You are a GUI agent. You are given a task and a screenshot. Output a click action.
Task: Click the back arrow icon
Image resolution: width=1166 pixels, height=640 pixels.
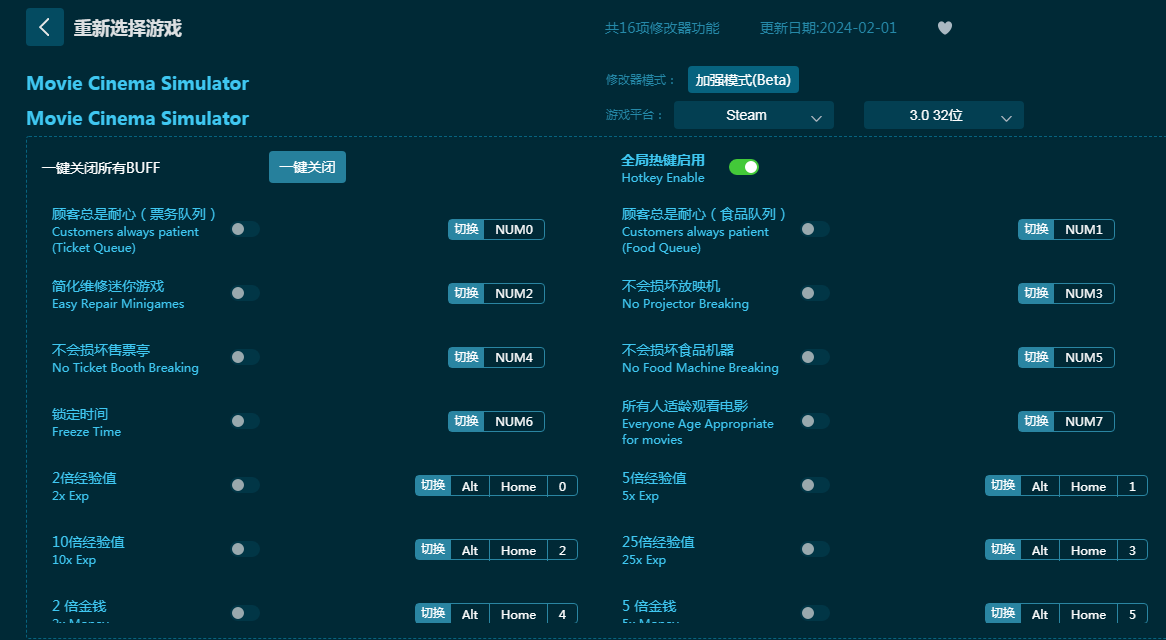point(44,27)
